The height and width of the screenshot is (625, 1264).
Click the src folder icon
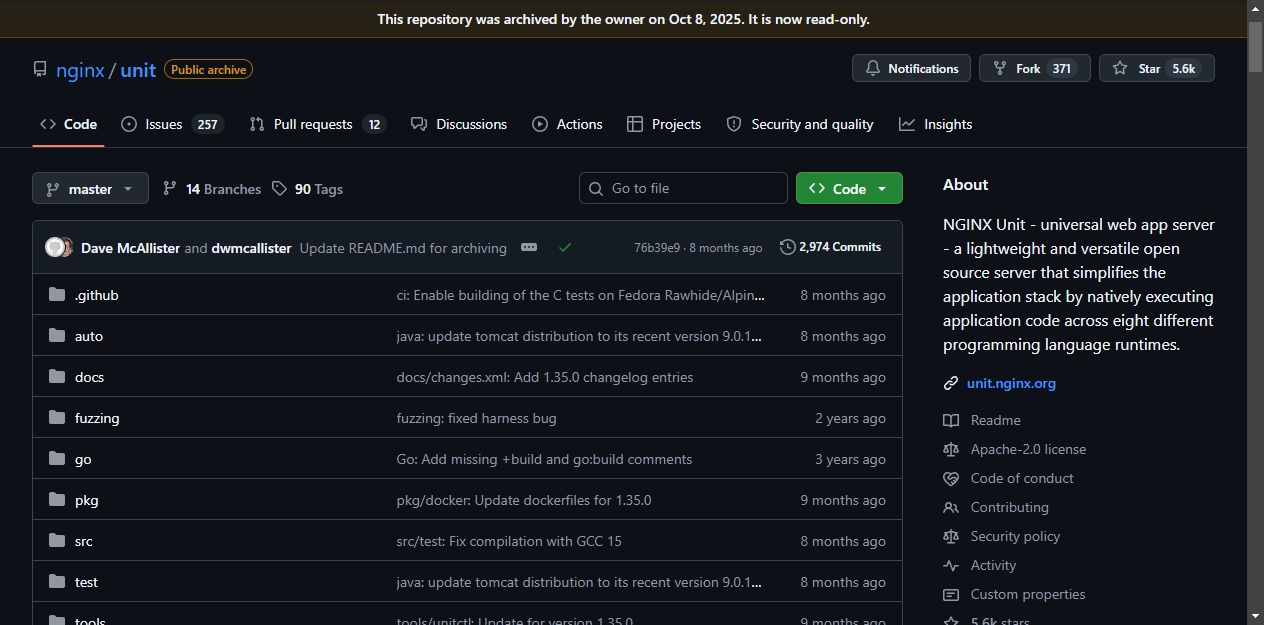[57, 541]
